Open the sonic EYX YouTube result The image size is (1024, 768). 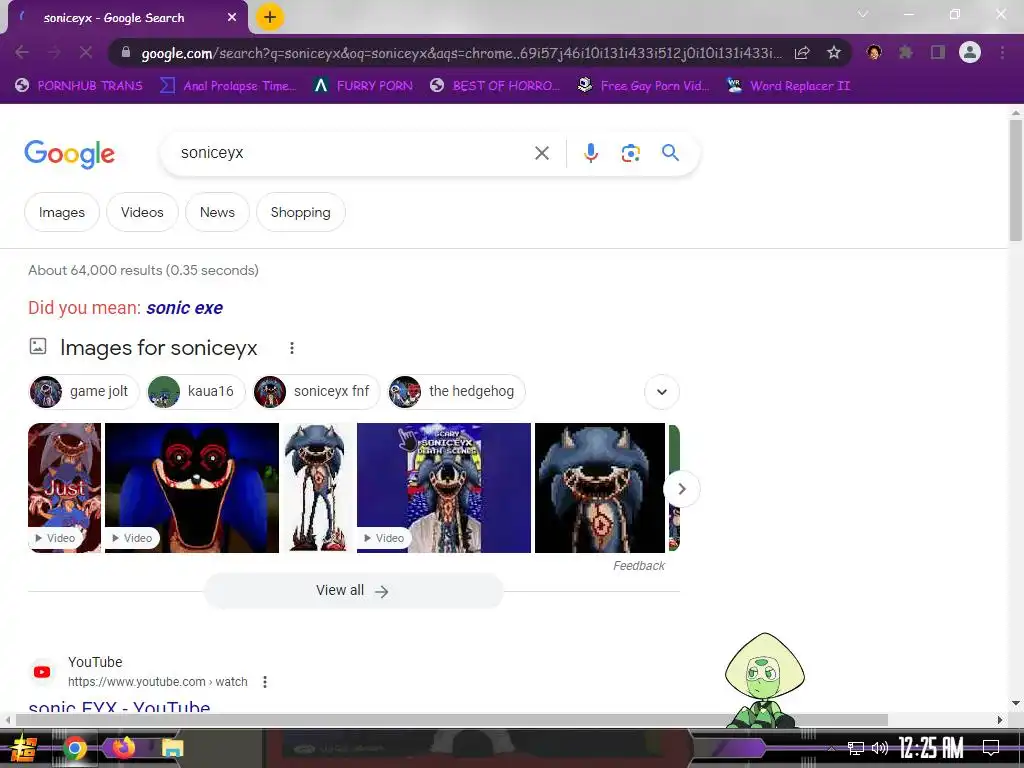tap(120, 707)
